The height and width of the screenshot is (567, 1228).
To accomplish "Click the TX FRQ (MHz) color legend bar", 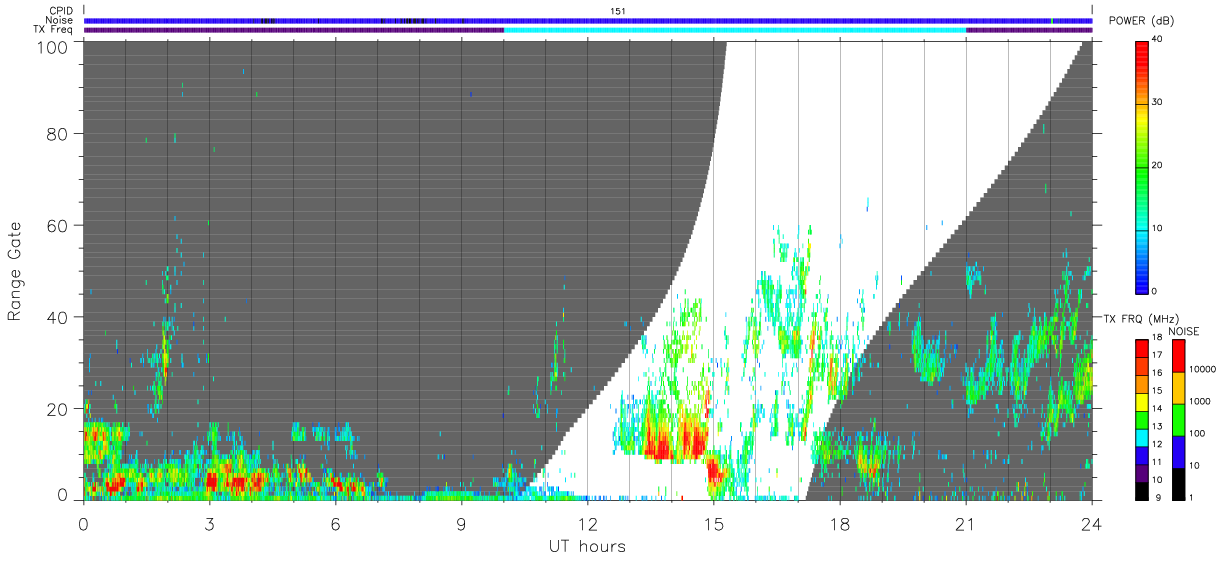I will pos(1142,419).
